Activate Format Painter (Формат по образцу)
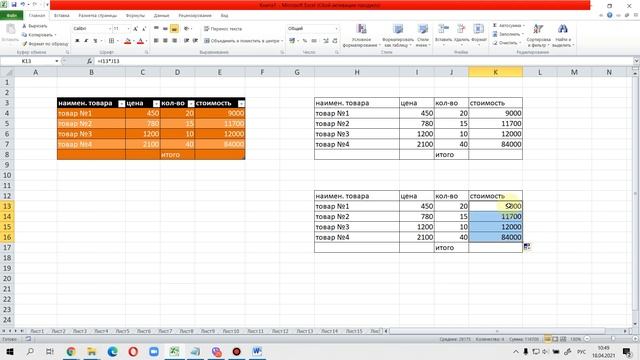This screenshot has height=360, width=640. point(45,44)
